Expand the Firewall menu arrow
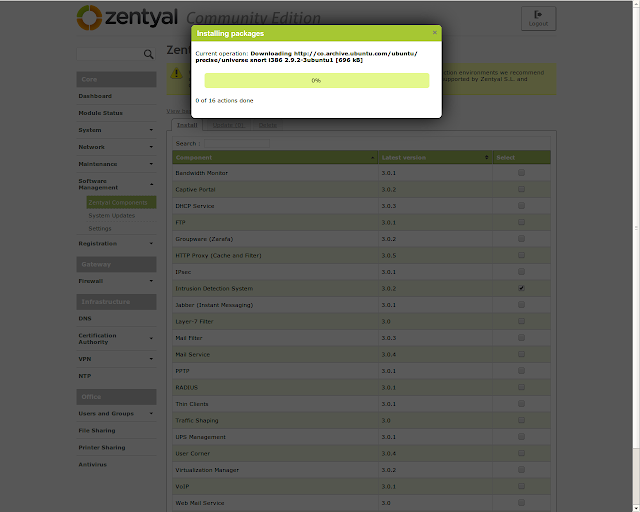 (151, 281)
